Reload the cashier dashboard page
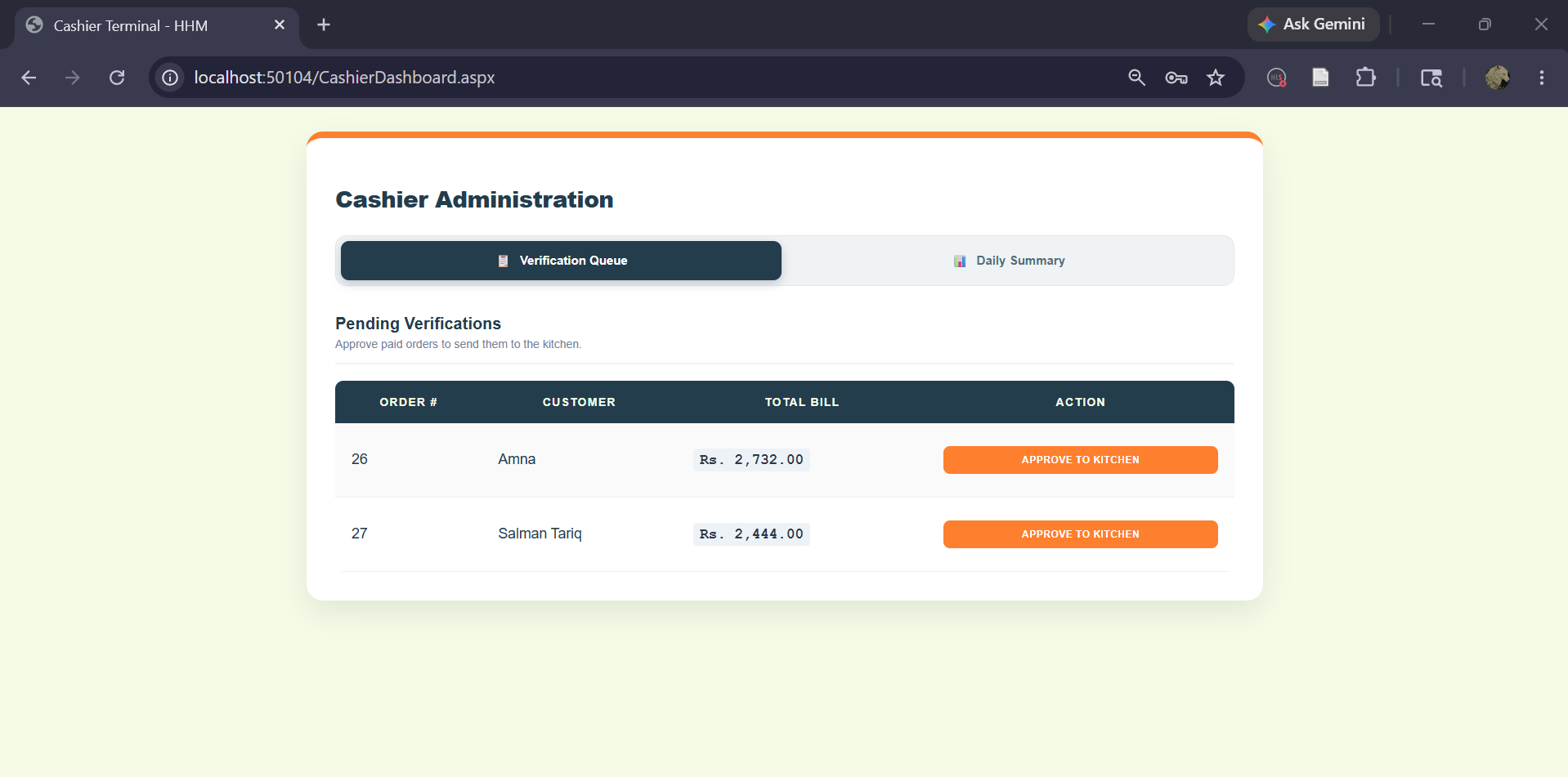The width and height of the screenshot is (1568, 777). (x=117, y=78)
